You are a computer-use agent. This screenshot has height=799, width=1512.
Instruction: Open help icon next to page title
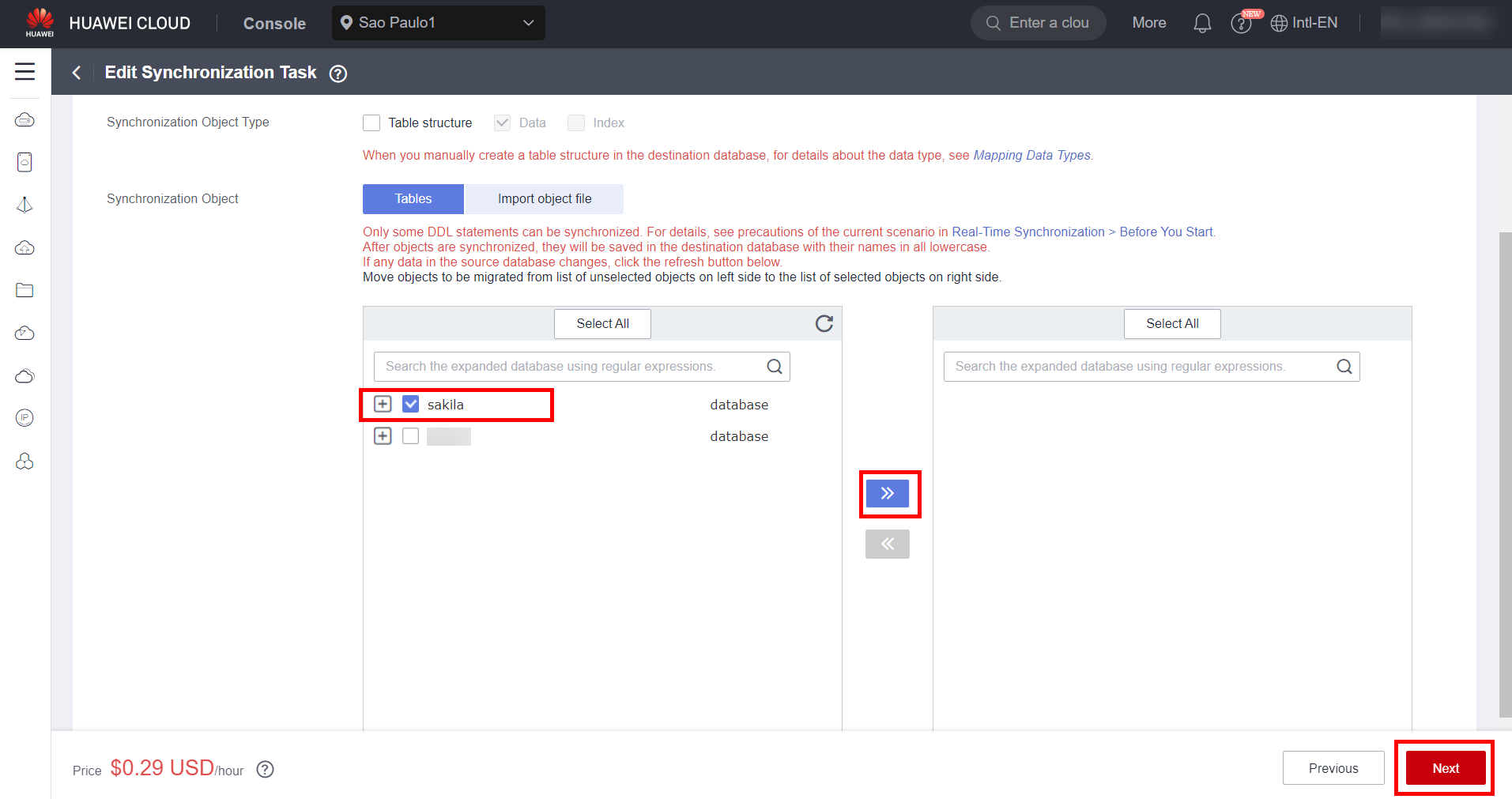[338, 73]
